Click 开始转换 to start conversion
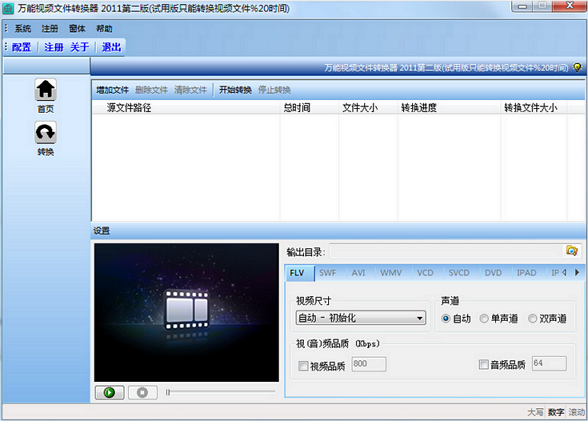Viewport: 588px width, 421px height. click(235, 90)
